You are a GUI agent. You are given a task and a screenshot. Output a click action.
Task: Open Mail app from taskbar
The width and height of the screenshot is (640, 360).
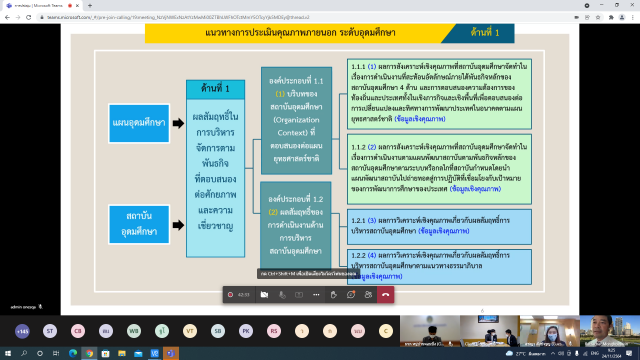pos(138,353)
